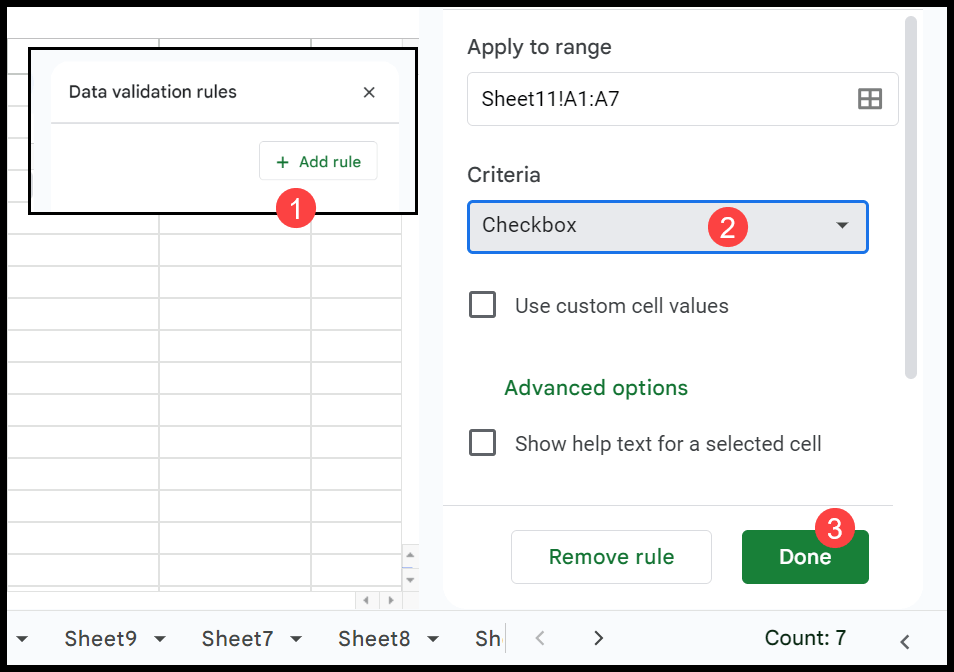
Task: Confirm with the Done button
Action: coord(805,556)
